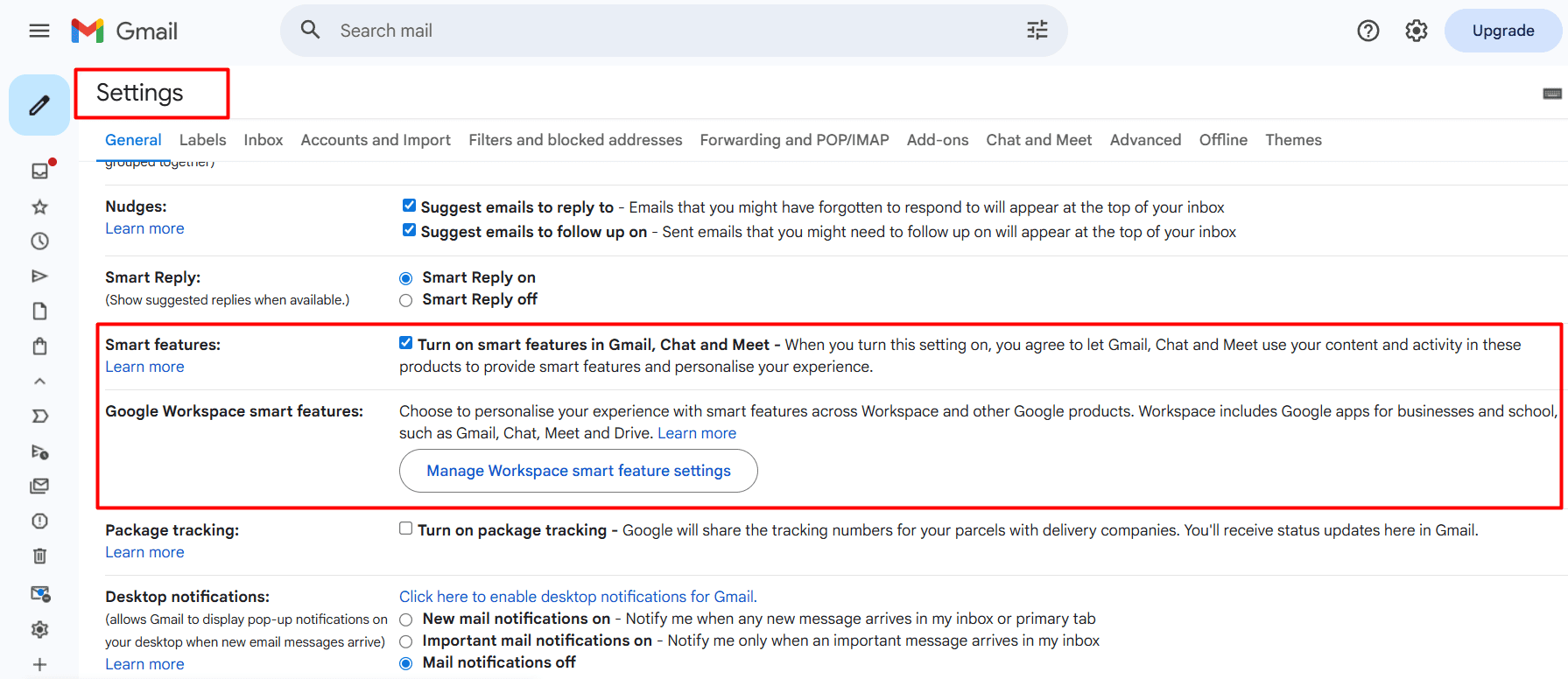
Task: Open Learn more under Desktop notifications
Action: pos(144,664)
